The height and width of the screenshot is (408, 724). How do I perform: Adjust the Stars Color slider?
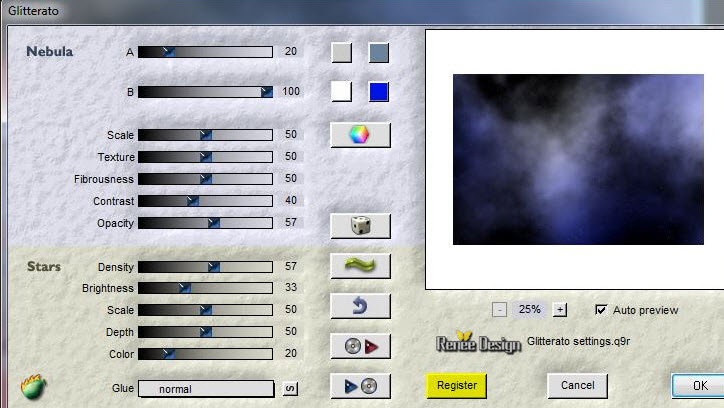click(x=205, y=354)
